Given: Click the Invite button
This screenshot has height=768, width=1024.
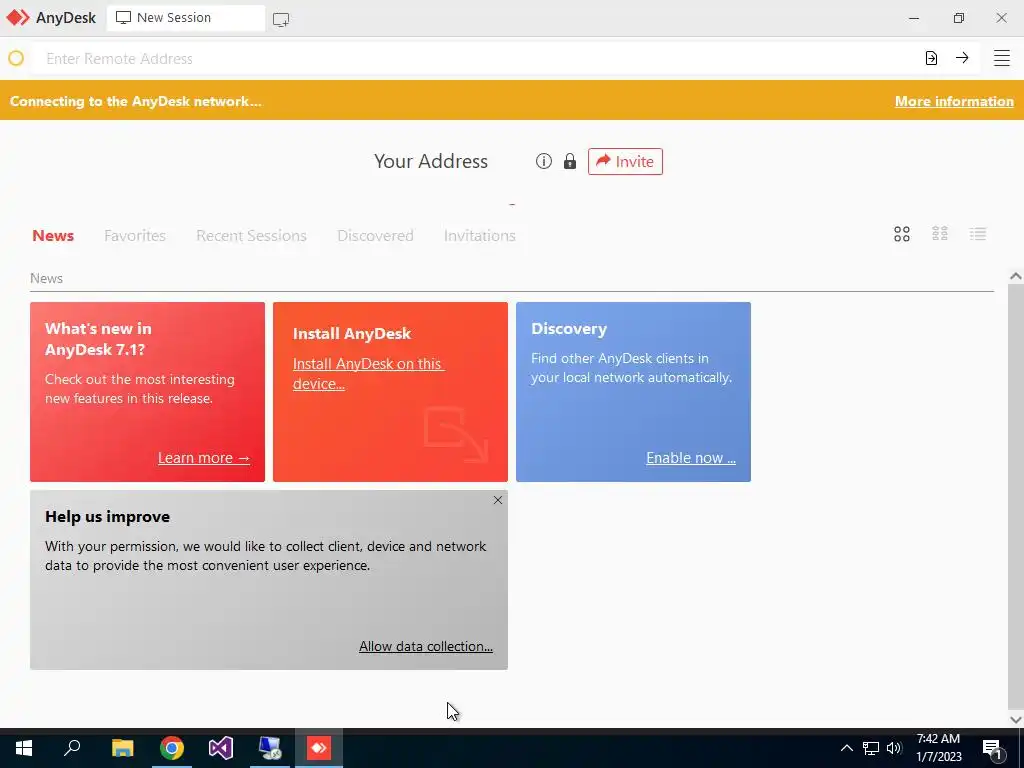Looking at the screenshot, I should pos(625,161).
